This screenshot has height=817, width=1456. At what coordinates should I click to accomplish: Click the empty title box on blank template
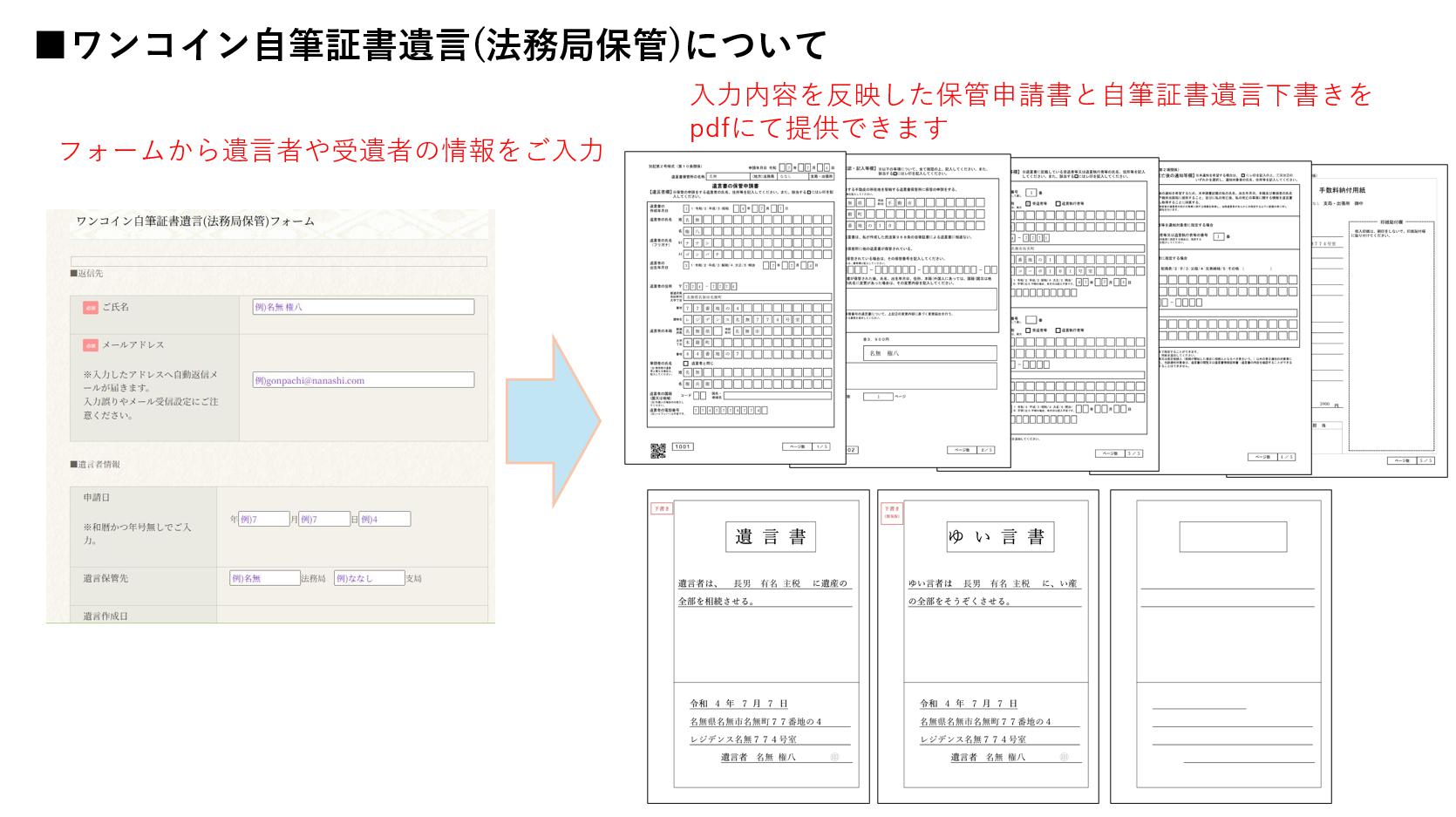1232,537
